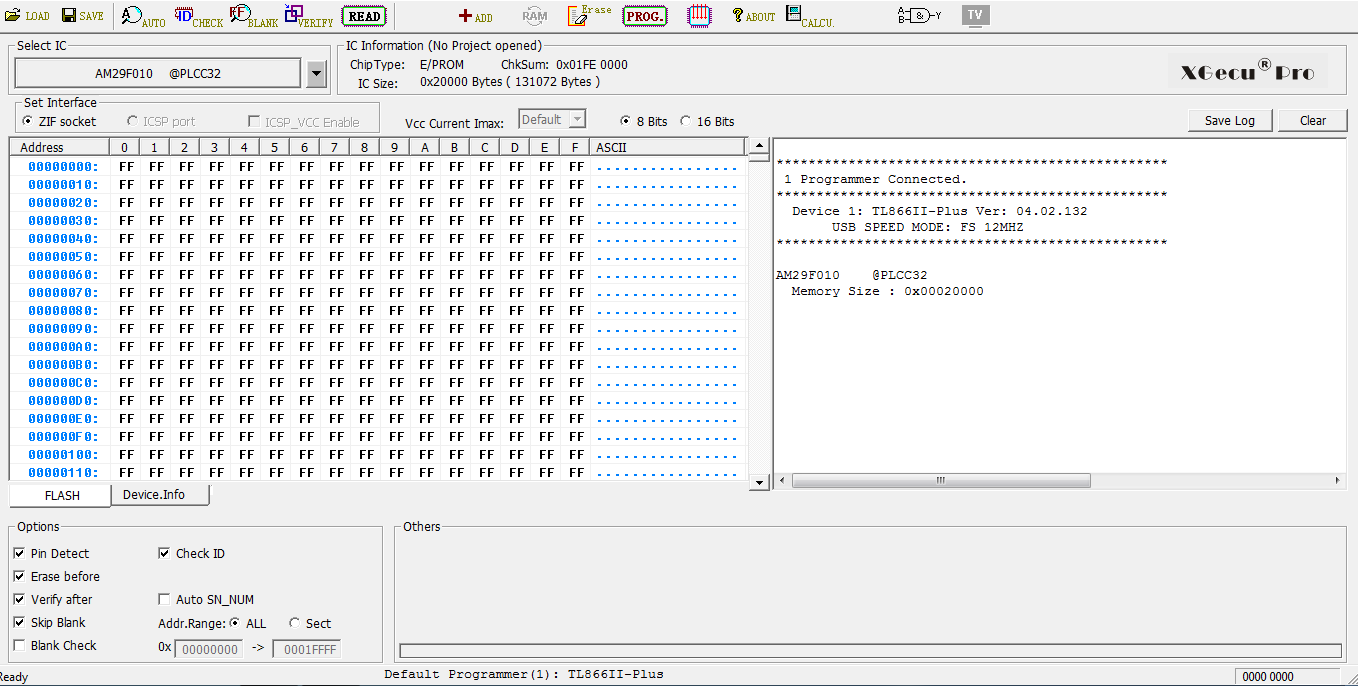1358x686 pixels.
Task: Click the ABOUT help icon
Action: click(752, 16)
